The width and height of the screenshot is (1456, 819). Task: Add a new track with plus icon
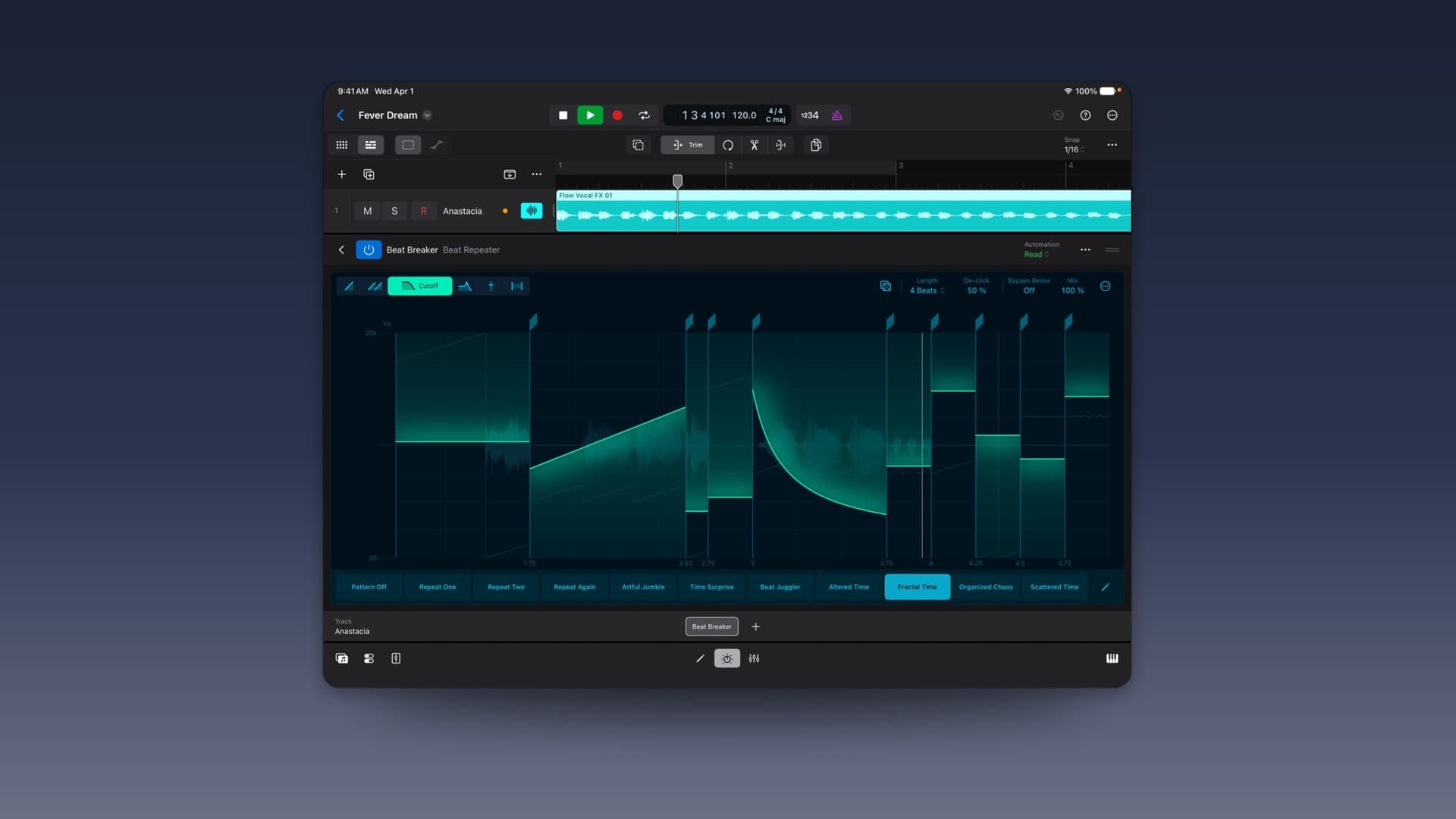pos(342,174)
